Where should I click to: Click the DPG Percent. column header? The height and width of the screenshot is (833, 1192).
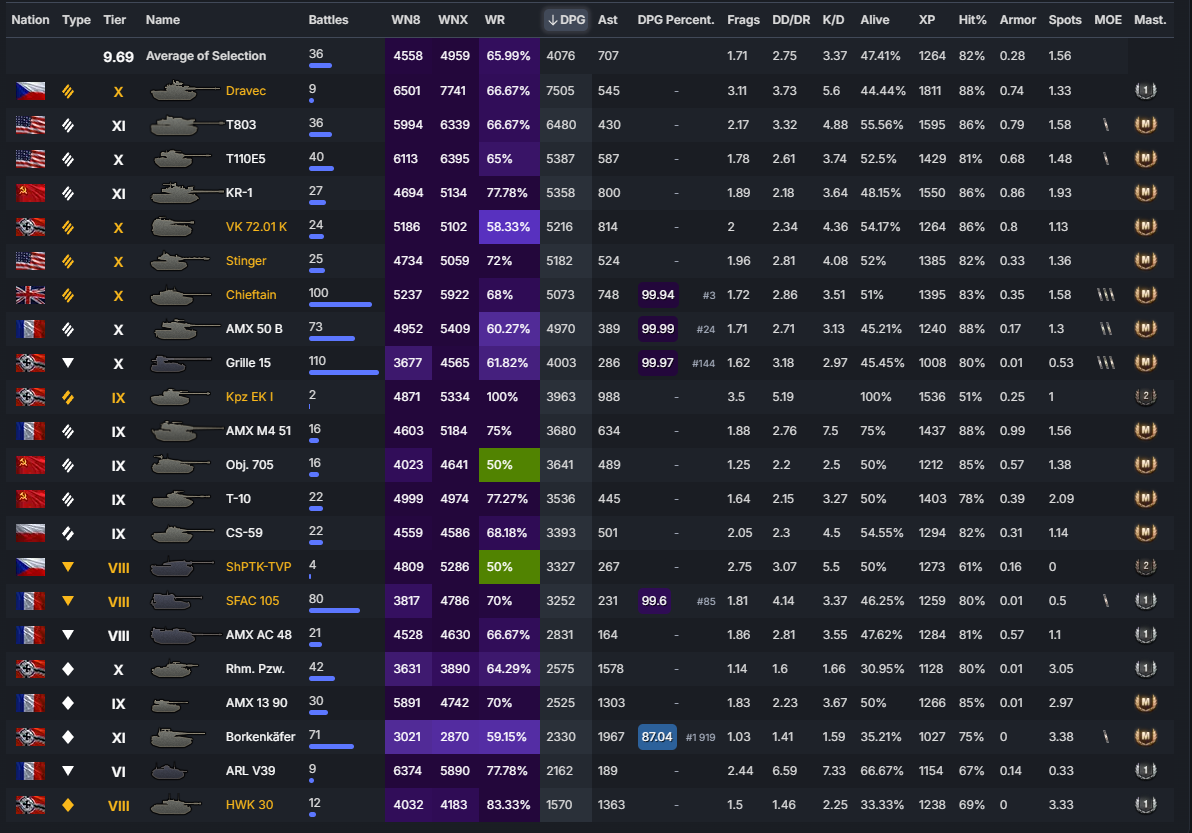click(x=675, y=20)
